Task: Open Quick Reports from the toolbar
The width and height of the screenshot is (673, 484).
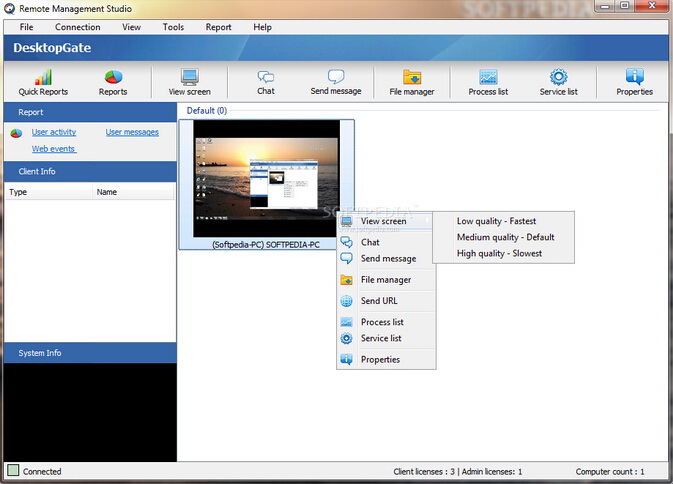Action: (x=43, y=82)
